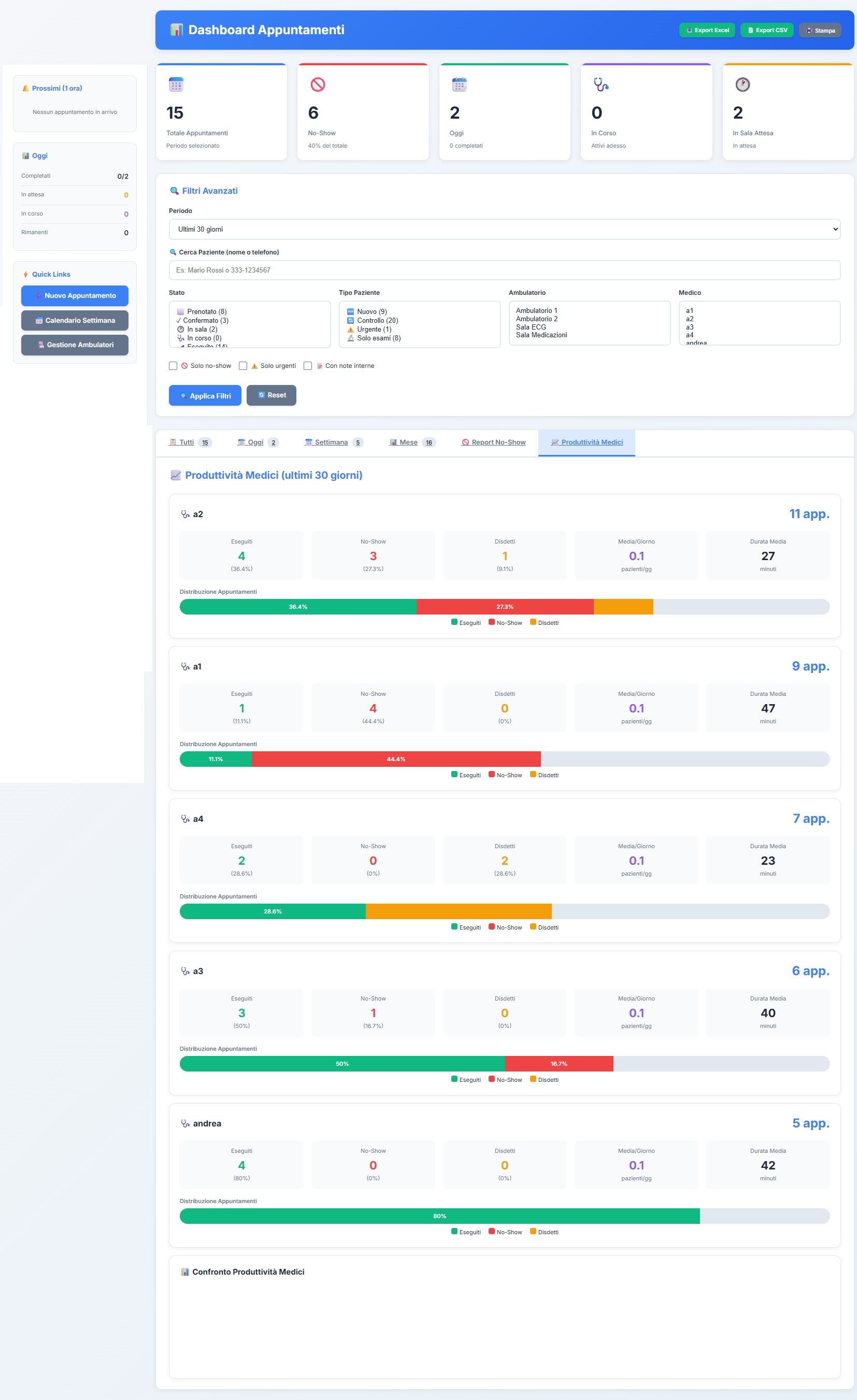Click the calendar icon in Totale Appuntamenti card
The height and width of the screenshot is (1400, 857).
click(176, 84)
